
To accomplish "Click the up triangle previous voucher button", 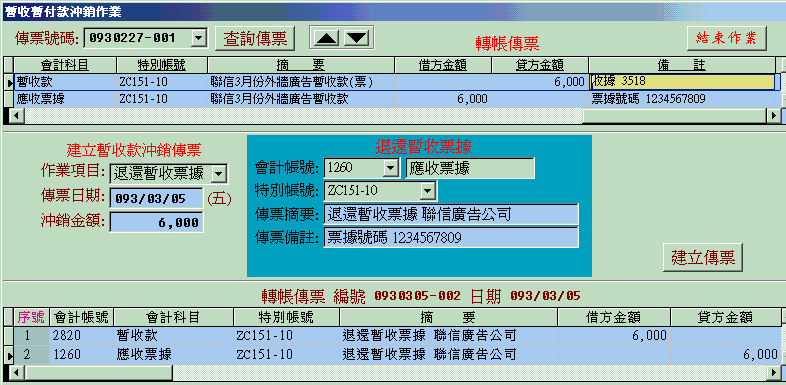I will [326, 38].
